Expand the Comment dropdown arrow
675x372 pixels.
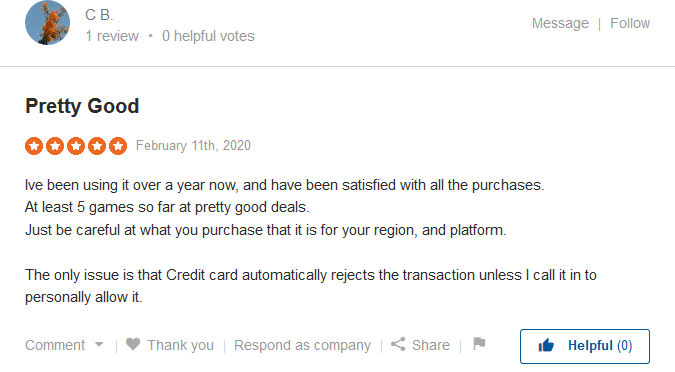pyautogui.click(x=99, y=344)
